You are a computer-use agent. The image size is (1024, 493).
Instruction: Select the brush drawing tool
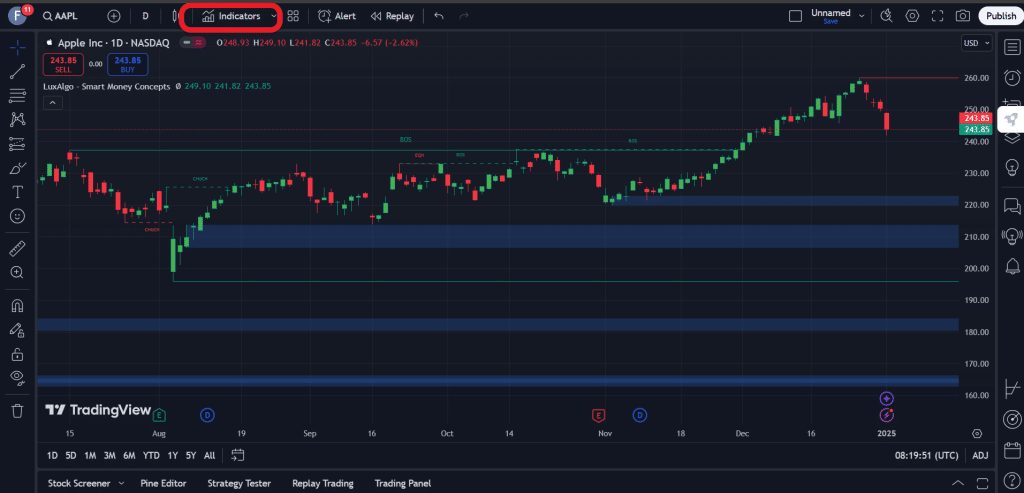[x=18, y=168]
